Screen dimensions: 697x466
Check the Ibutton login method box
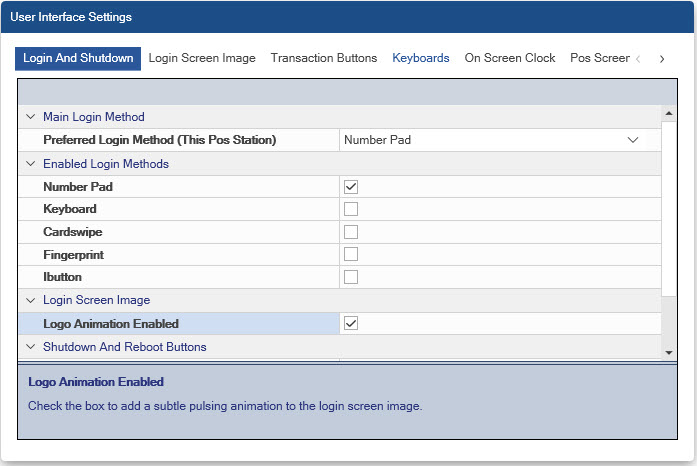(351, 277)
